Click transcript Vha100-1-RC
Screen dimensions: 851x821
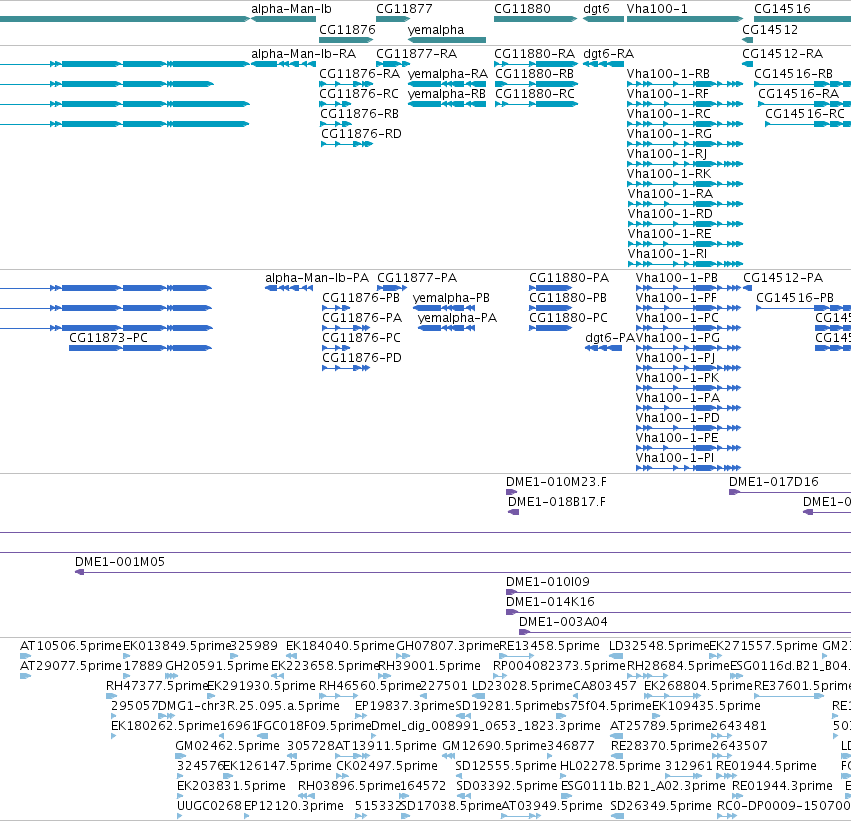point(669,114)
